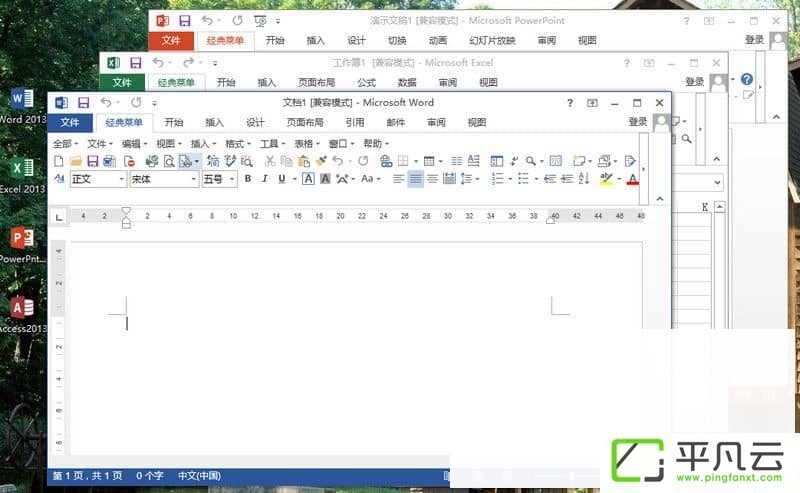Open 数据 tab in Excel window

pos(407,82)
